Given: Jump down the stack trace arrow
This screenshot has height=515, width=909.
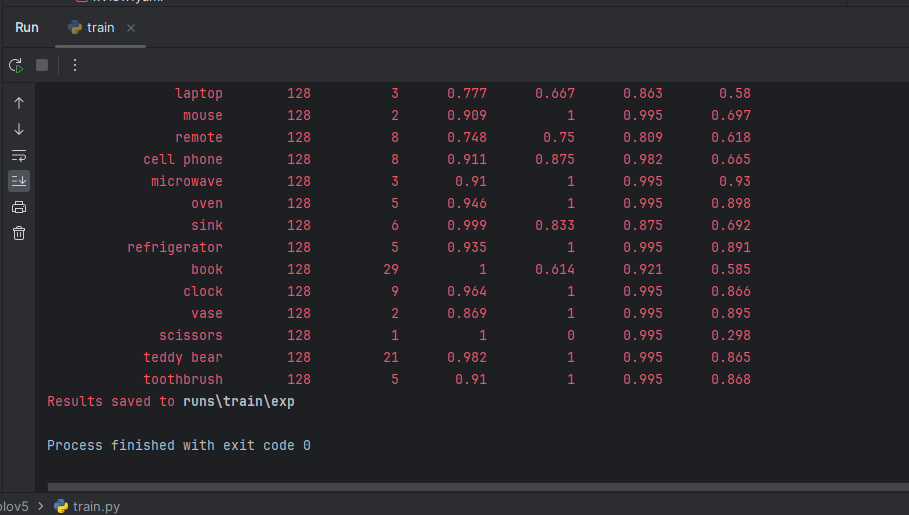Looking at the screenshot, I should pos(19,129).
